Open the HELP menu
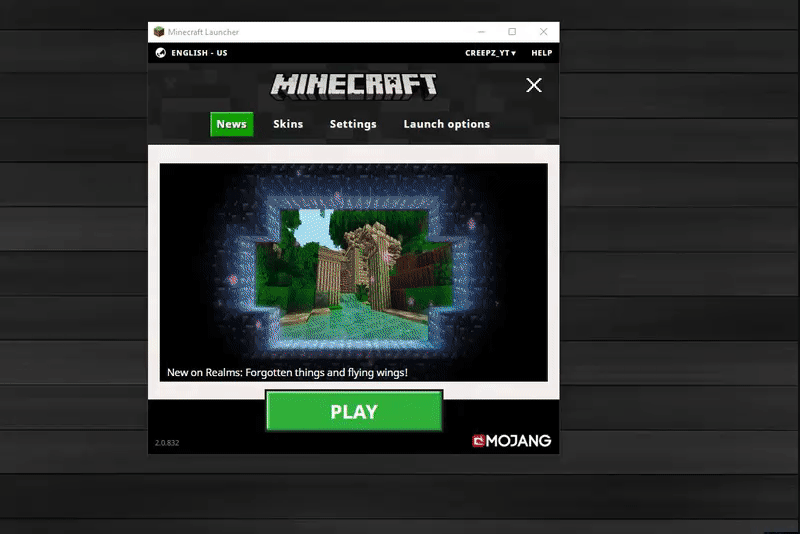Viewport: 800px width, 534px height. click(541, 53)
